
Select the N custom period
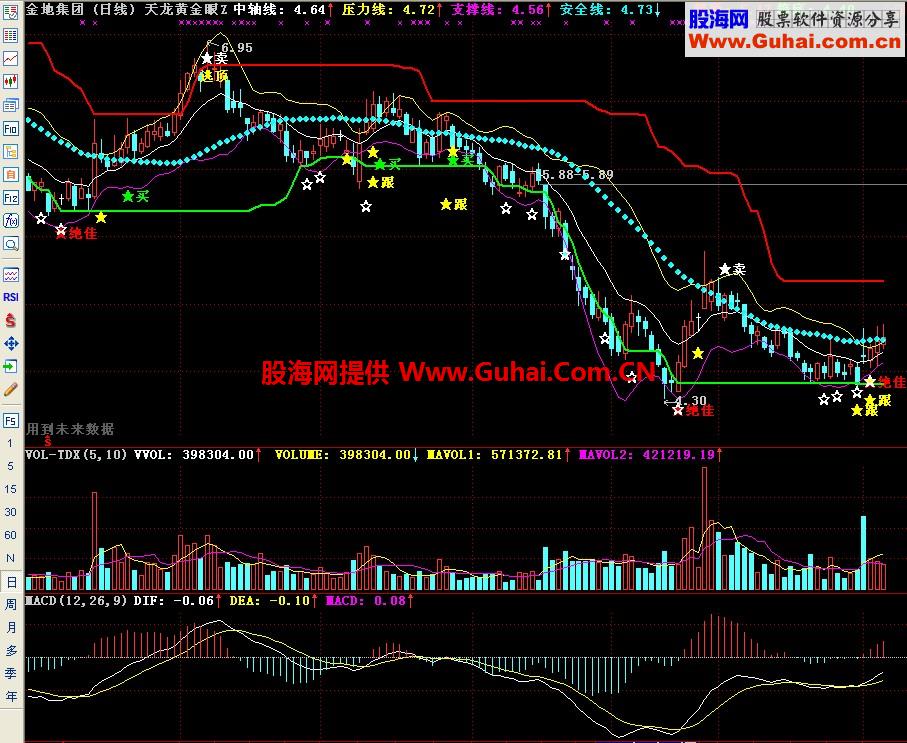[10, 558]
